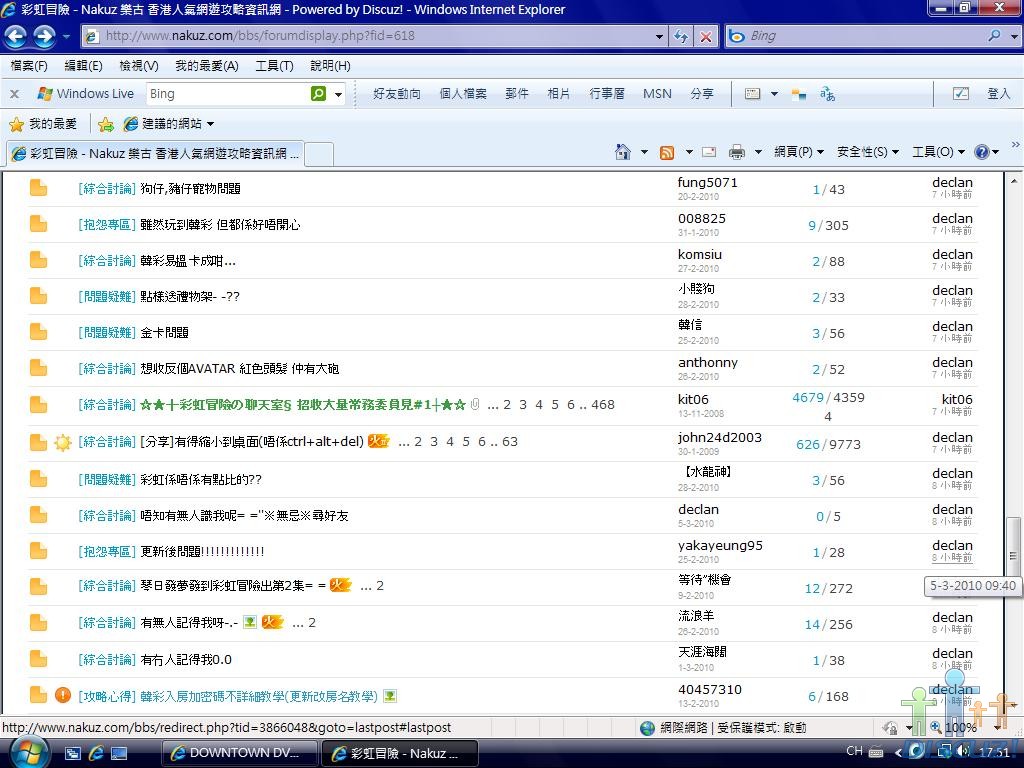The image size is (1024, 768).
Task: Click the orange RSS feeds icon
Action: click(667, 153)
